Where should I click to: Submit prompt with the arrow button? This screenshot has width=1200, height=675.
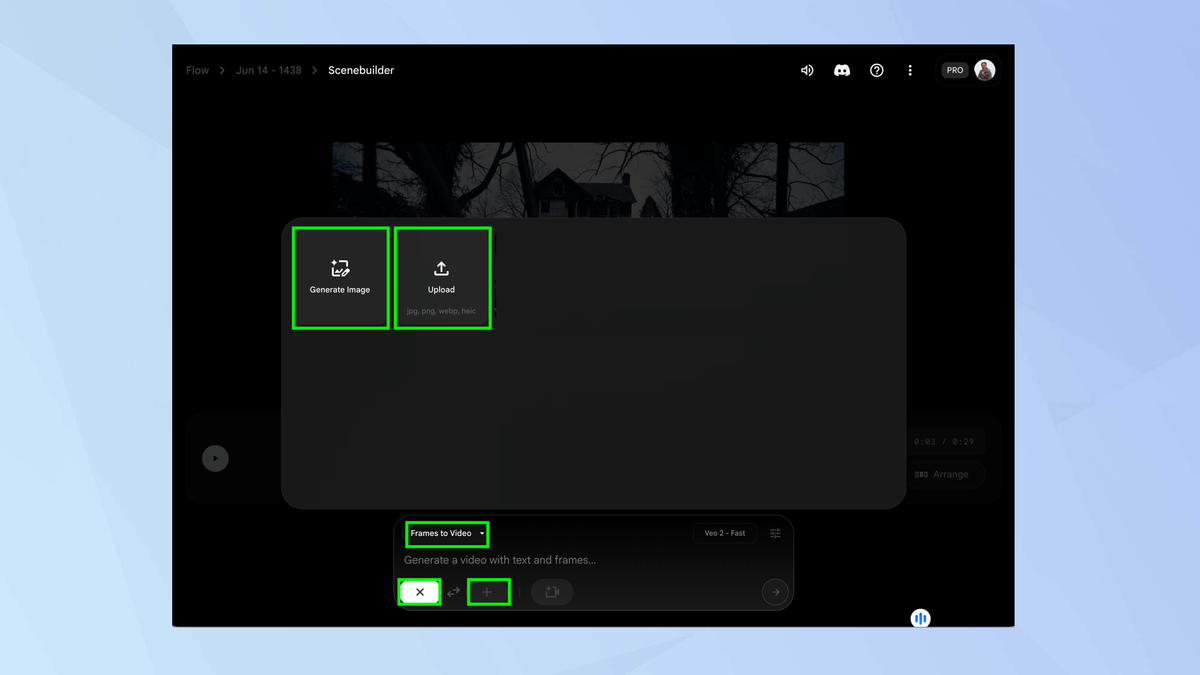coord(775,592)
